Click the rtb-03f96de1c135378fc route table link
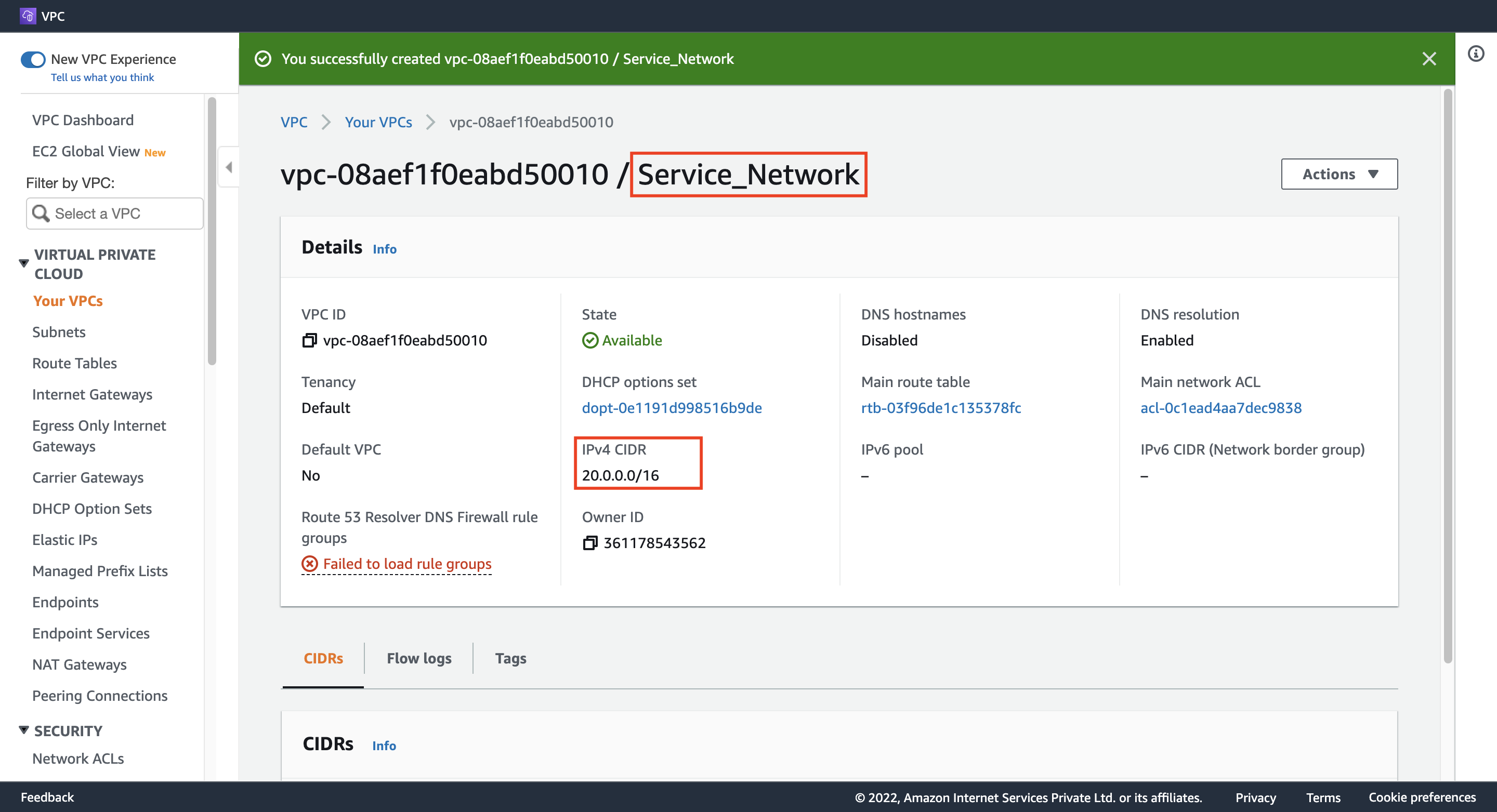Viewport: 1497px width, 812px height. coord(941,407)
